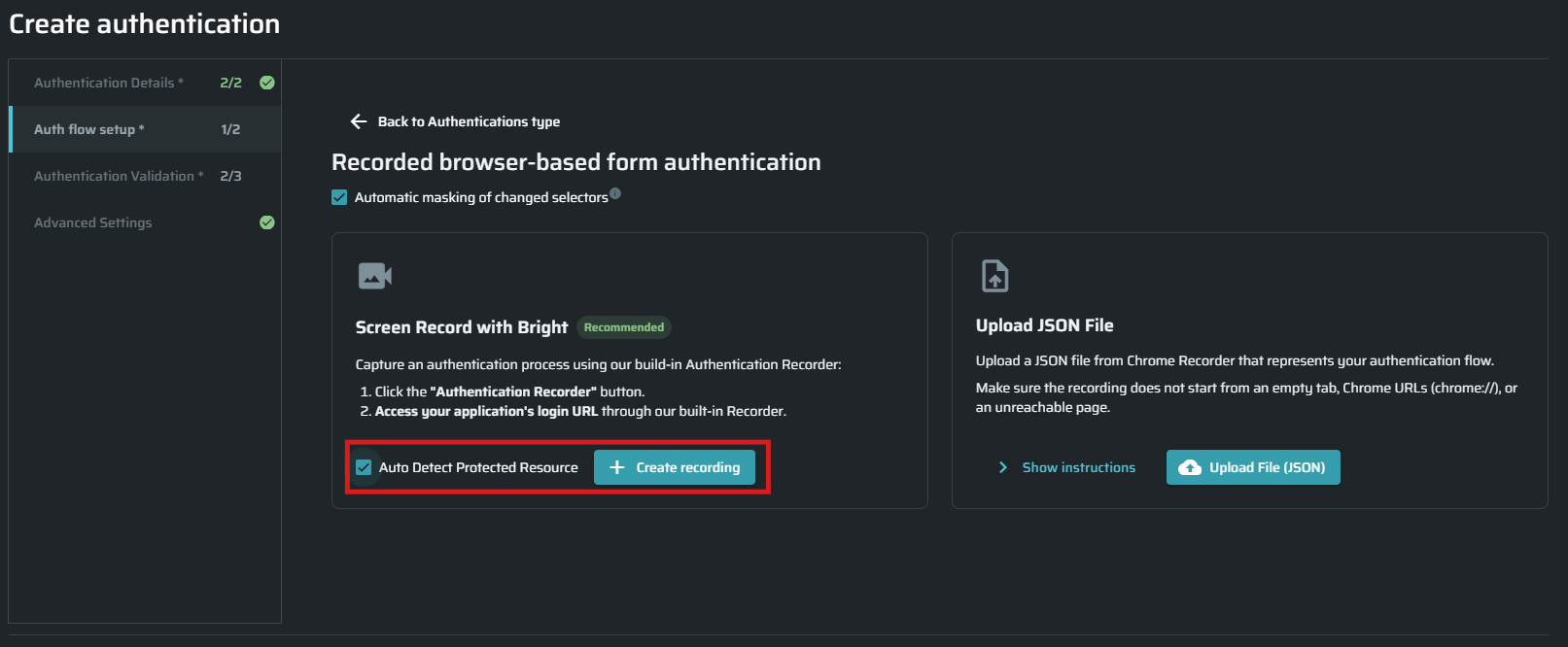Click the 1/2 progress counter
1568x647 pixels.
[230, 129]
